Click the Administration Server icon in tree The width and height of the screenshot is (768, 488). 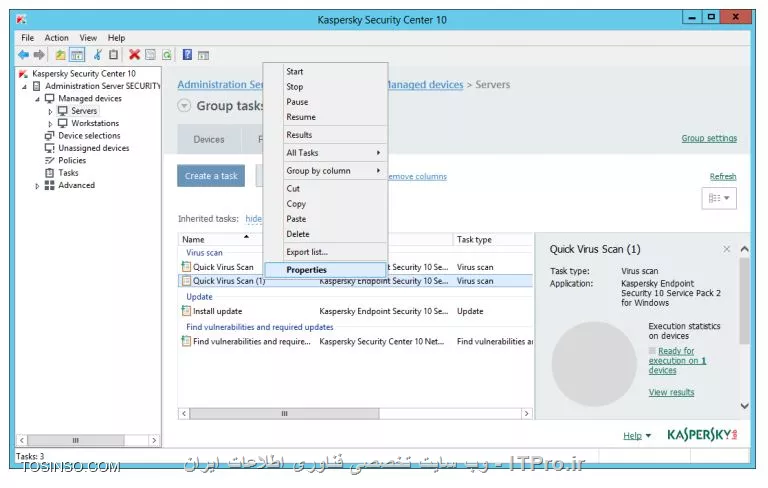pyautogui.click(x=36, y=86)
